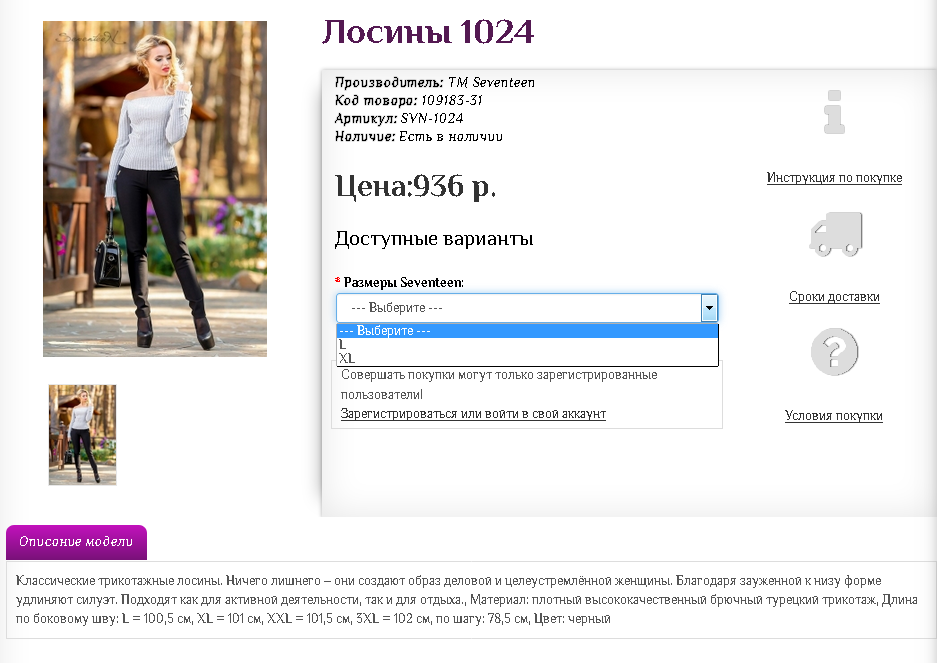Switch to the Описание модели tab
Viewport: 937px width, 663px height.
(76, 542)
